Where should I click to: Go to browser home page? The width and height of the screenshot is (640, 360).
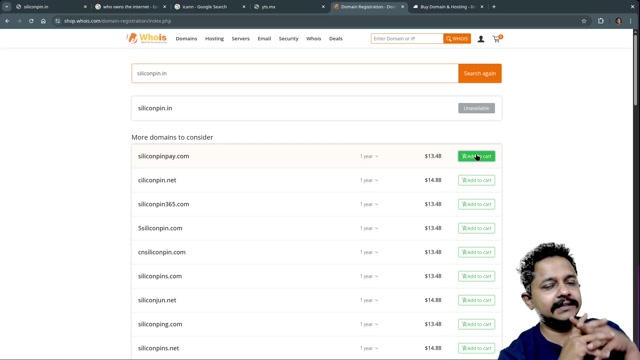pyautogui.click(x=43, y=21)
